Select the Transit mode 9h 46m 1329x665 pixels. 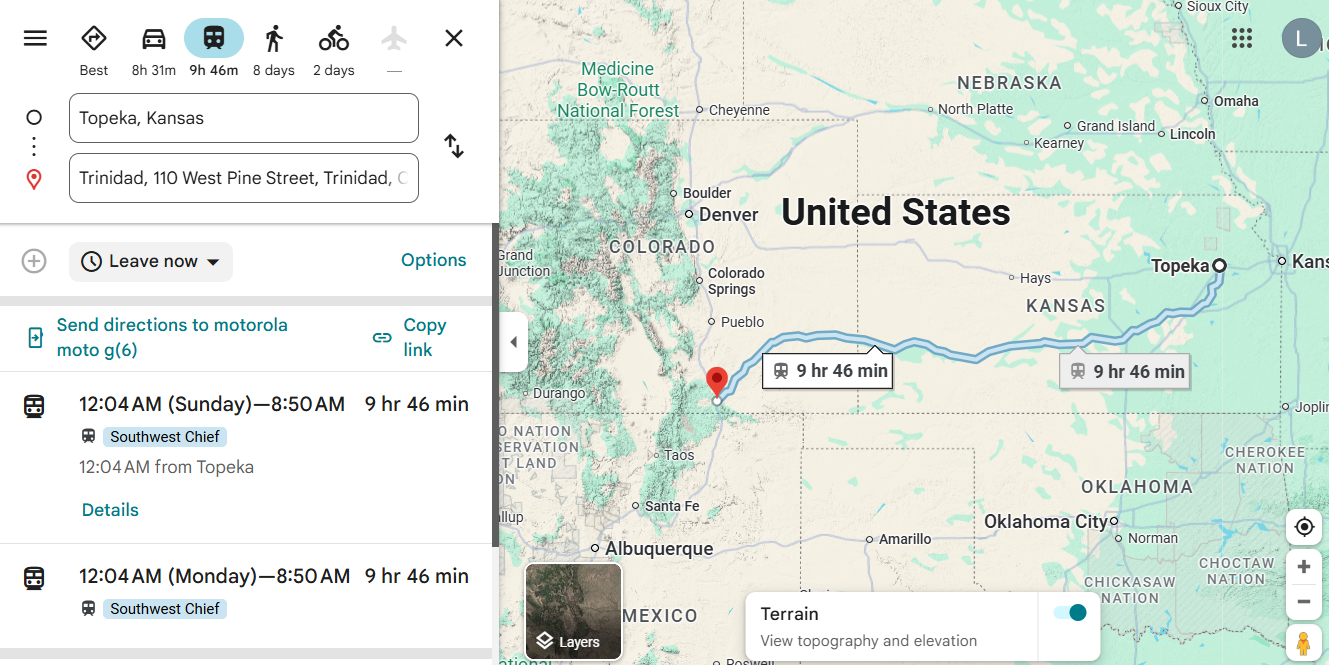(214, 50)
